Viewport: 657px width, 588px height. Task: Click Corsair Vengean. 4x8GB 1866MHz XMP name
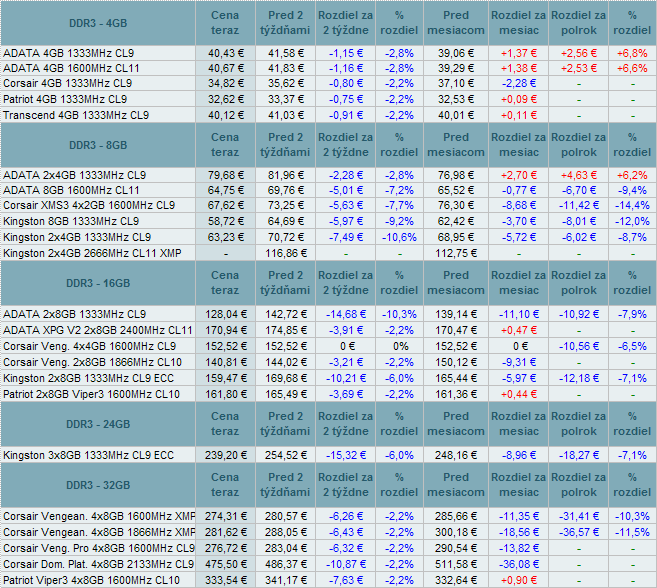99,532
